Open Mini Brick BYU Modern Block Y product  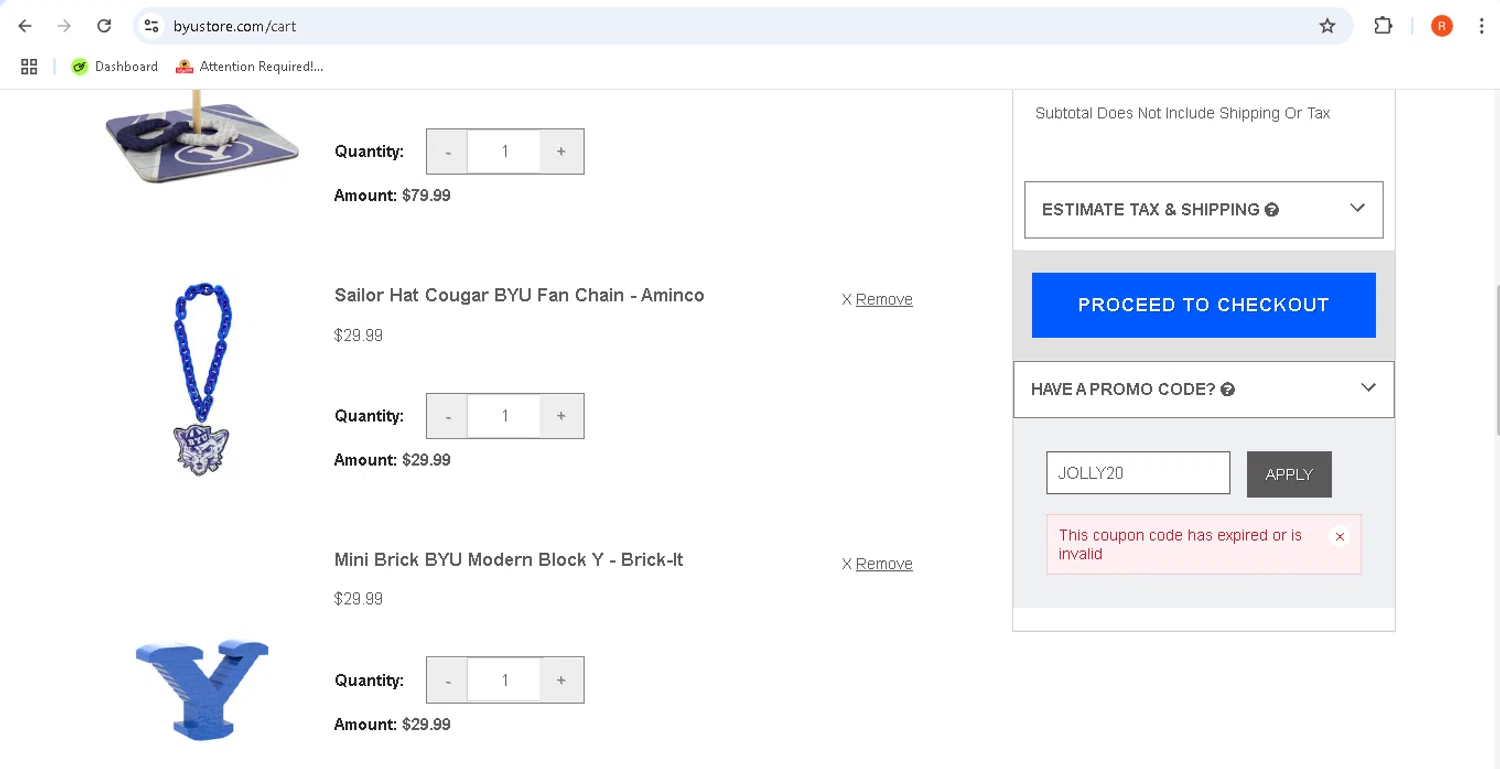tap(508, 559)
